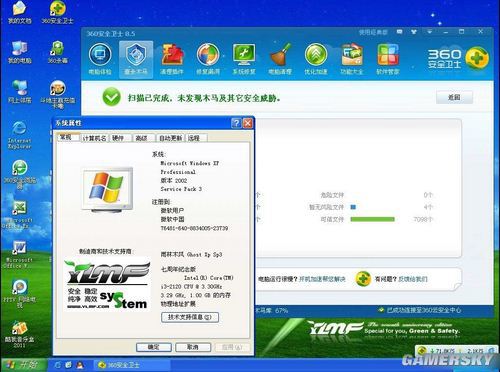
Task: Open the 功能大全 all features icon
Action: [352, 59]
